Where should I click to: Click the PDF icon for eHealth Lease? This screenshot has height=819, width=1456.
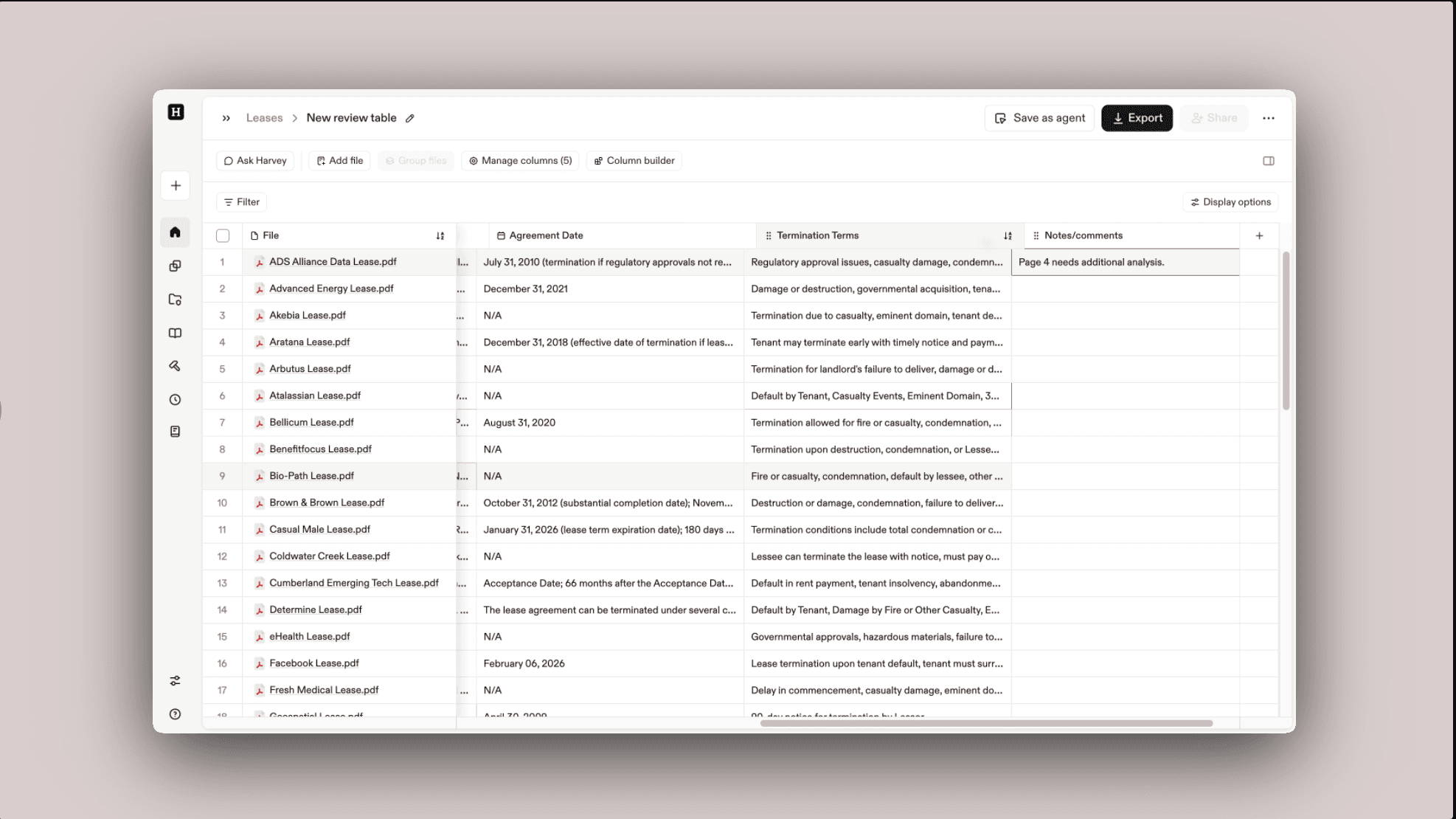tap(260, 637)
